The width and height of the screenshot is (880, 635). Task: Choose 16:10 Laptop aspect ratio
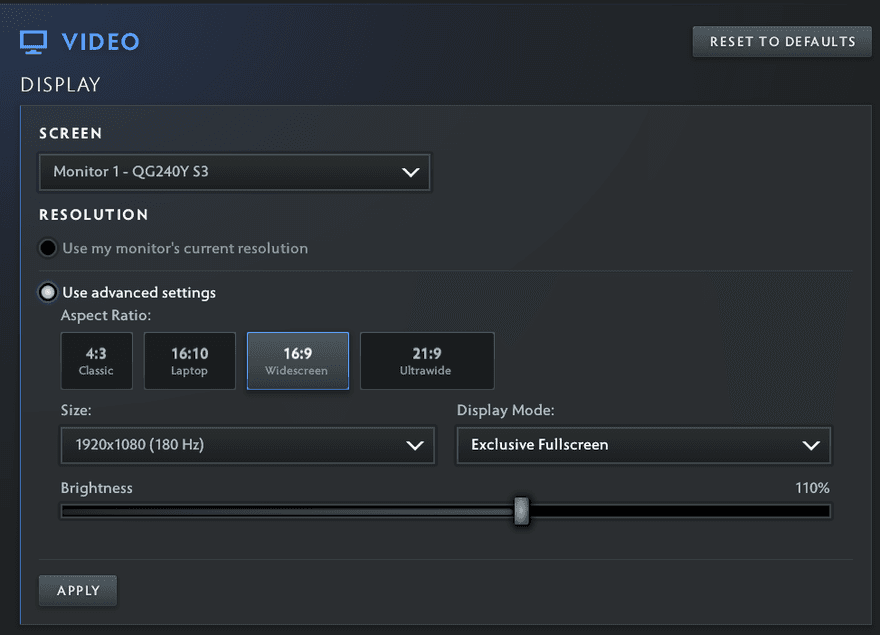[x=190, y=361]
